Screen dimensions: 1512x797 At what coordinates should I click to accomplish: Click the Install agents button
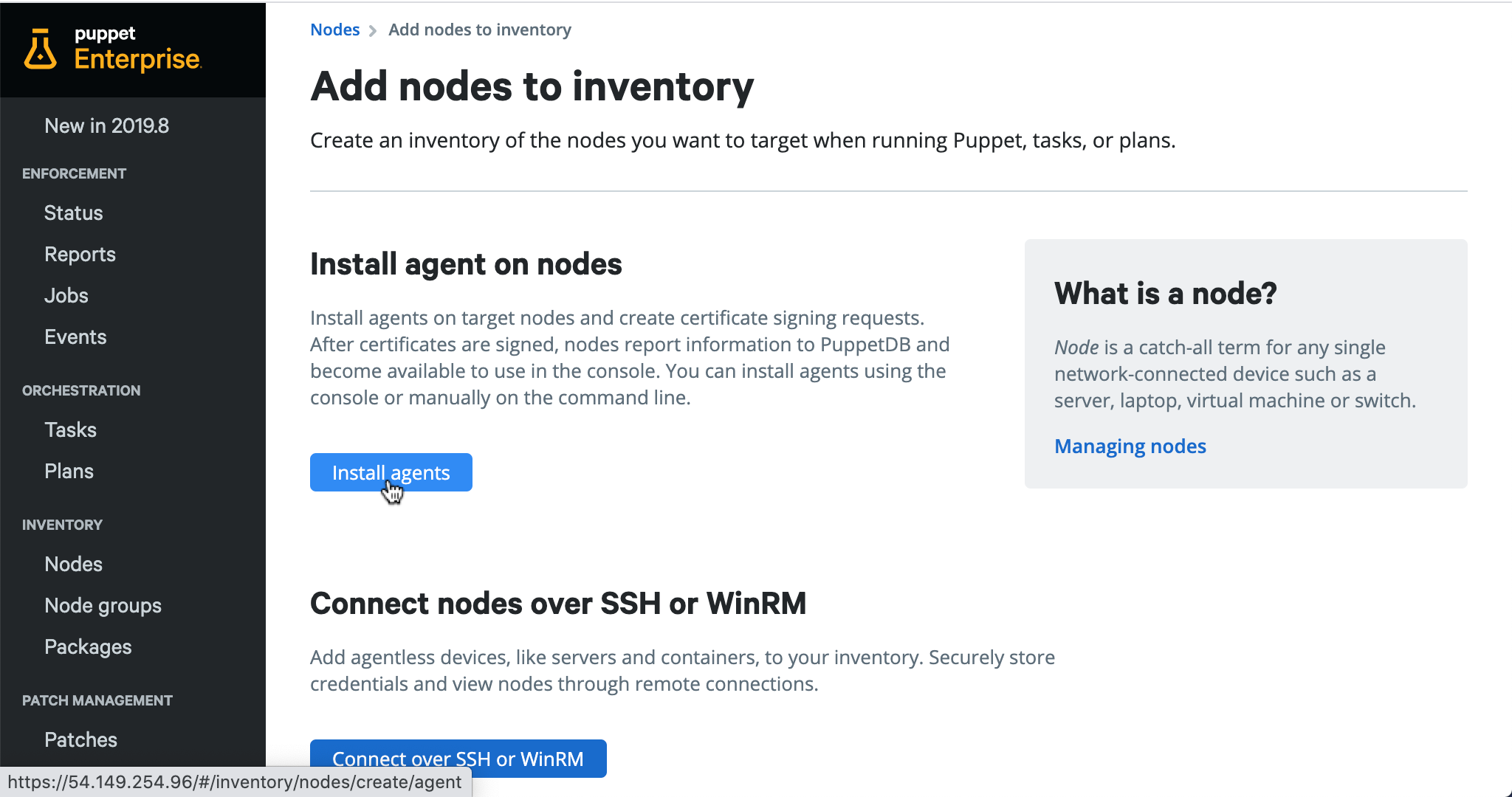click(391, 472)
